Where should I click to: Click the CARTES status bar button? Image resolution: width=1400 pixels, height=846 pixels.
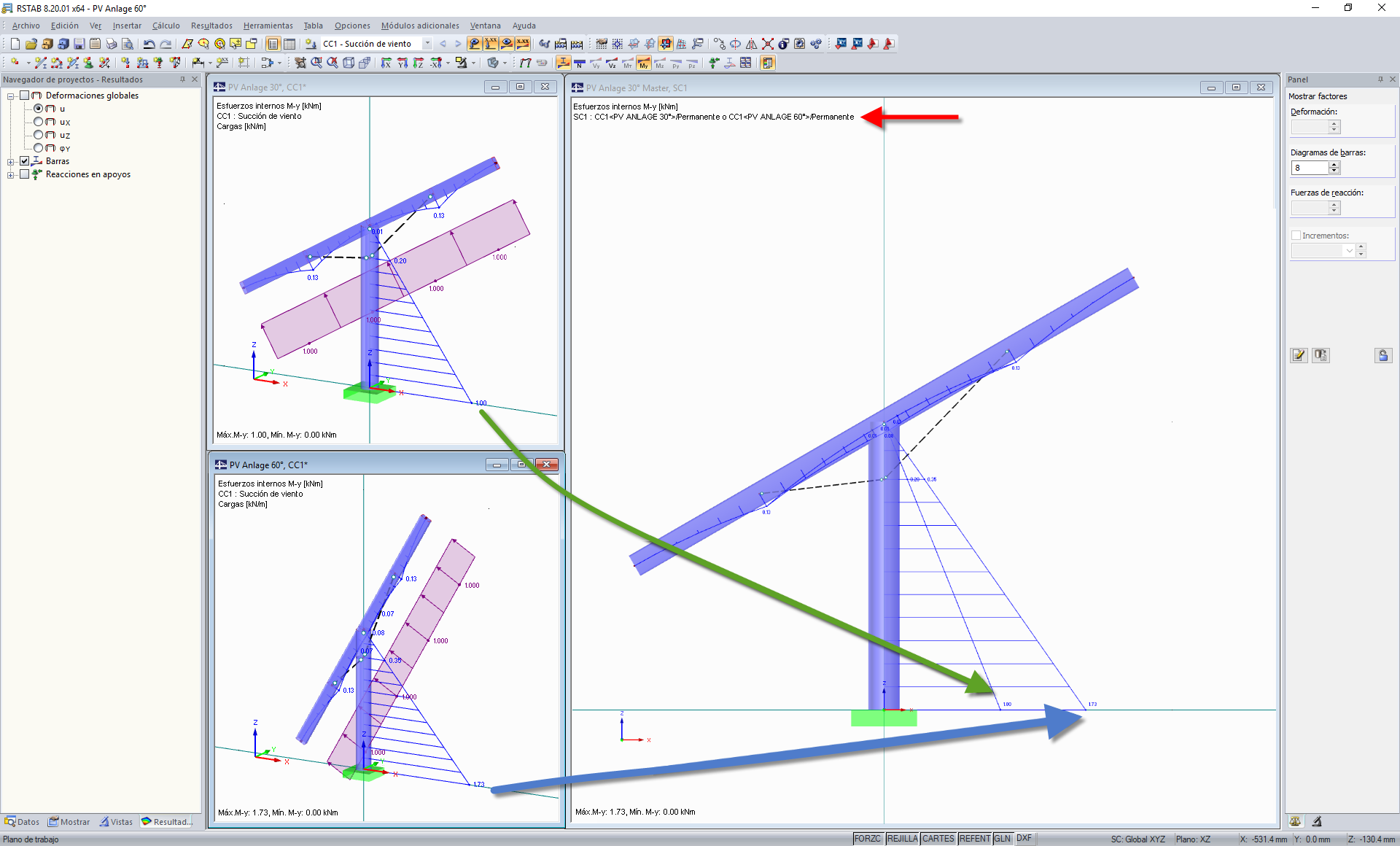938,839
